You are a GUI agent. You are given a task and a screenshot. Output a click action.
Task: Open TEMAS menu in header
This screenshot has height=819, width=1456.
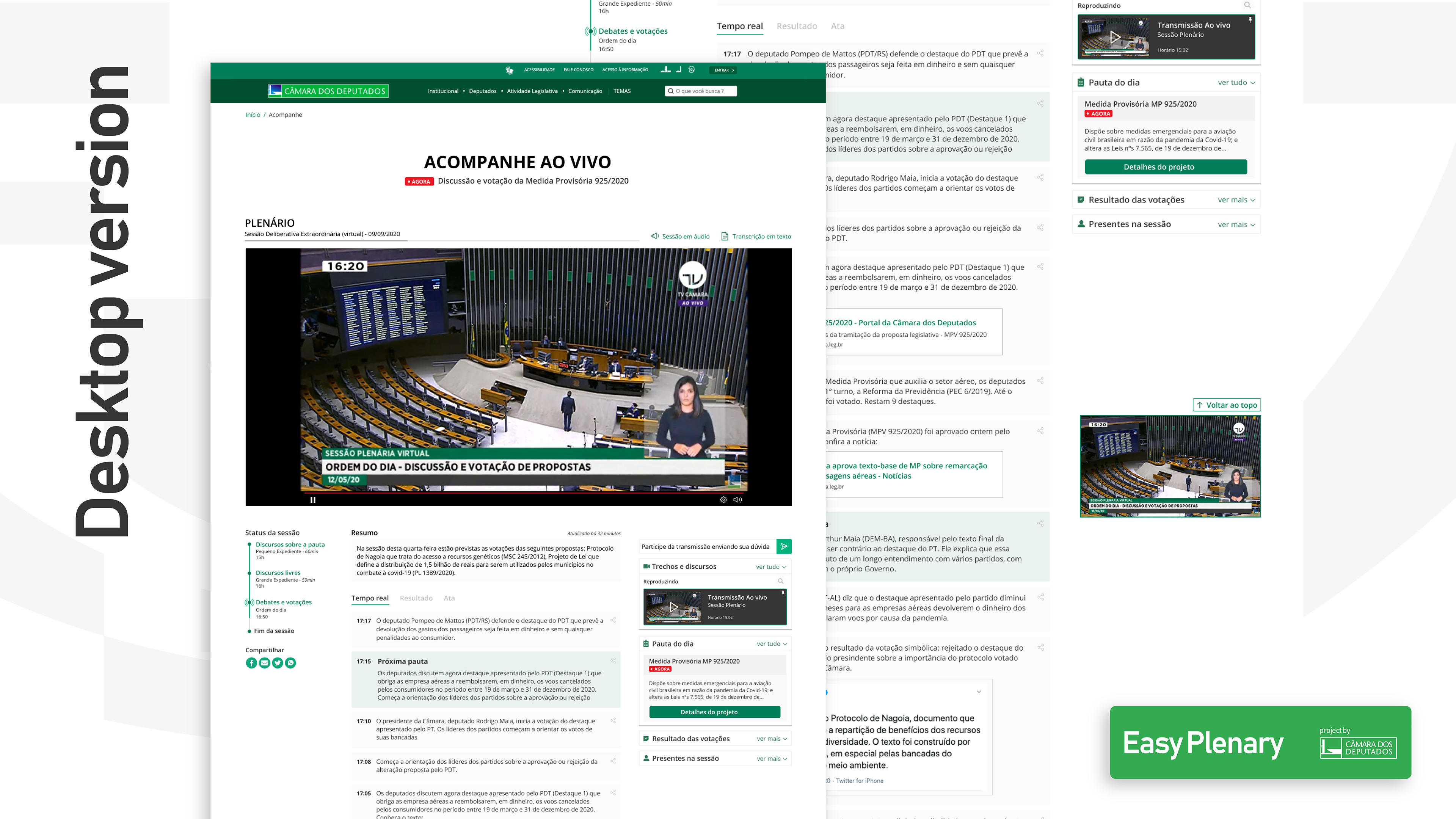622,91
